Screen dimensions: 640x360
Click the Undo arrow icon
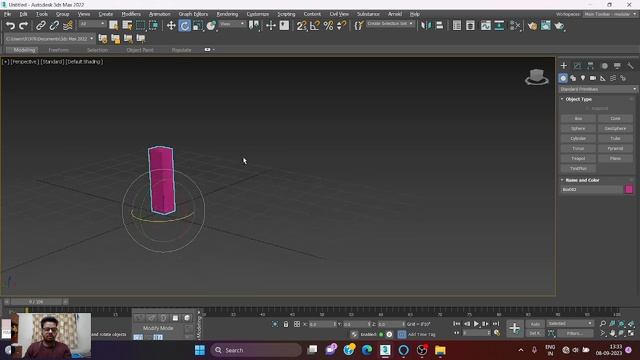10,26
